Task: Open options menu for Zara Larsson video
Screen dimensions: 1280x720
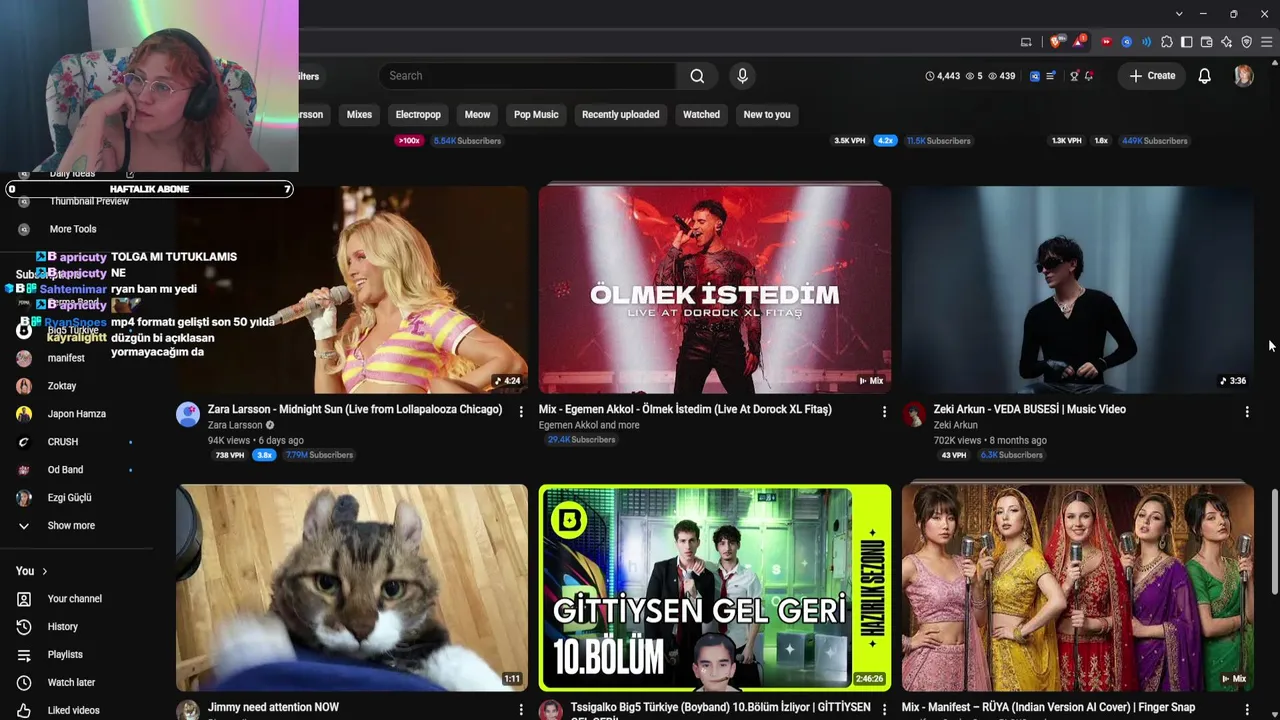Action: click(521, 411)
